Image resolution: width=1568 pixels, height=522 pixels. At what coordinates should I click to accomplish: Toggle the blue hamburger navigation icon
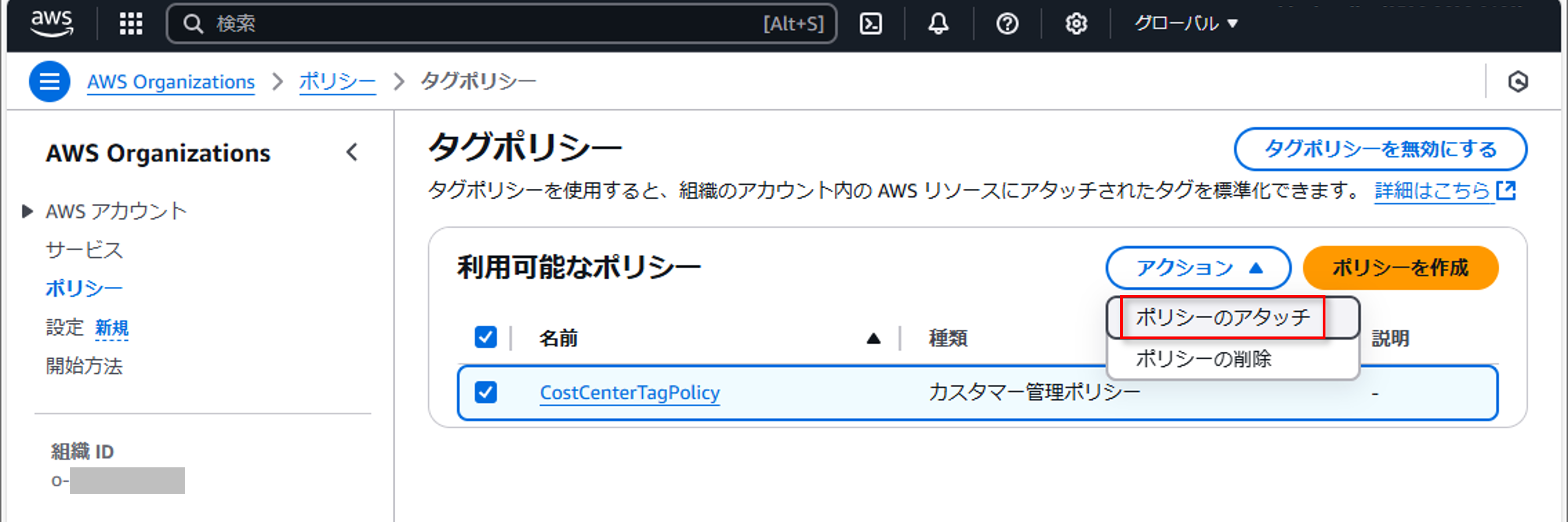tap(49, 81)
